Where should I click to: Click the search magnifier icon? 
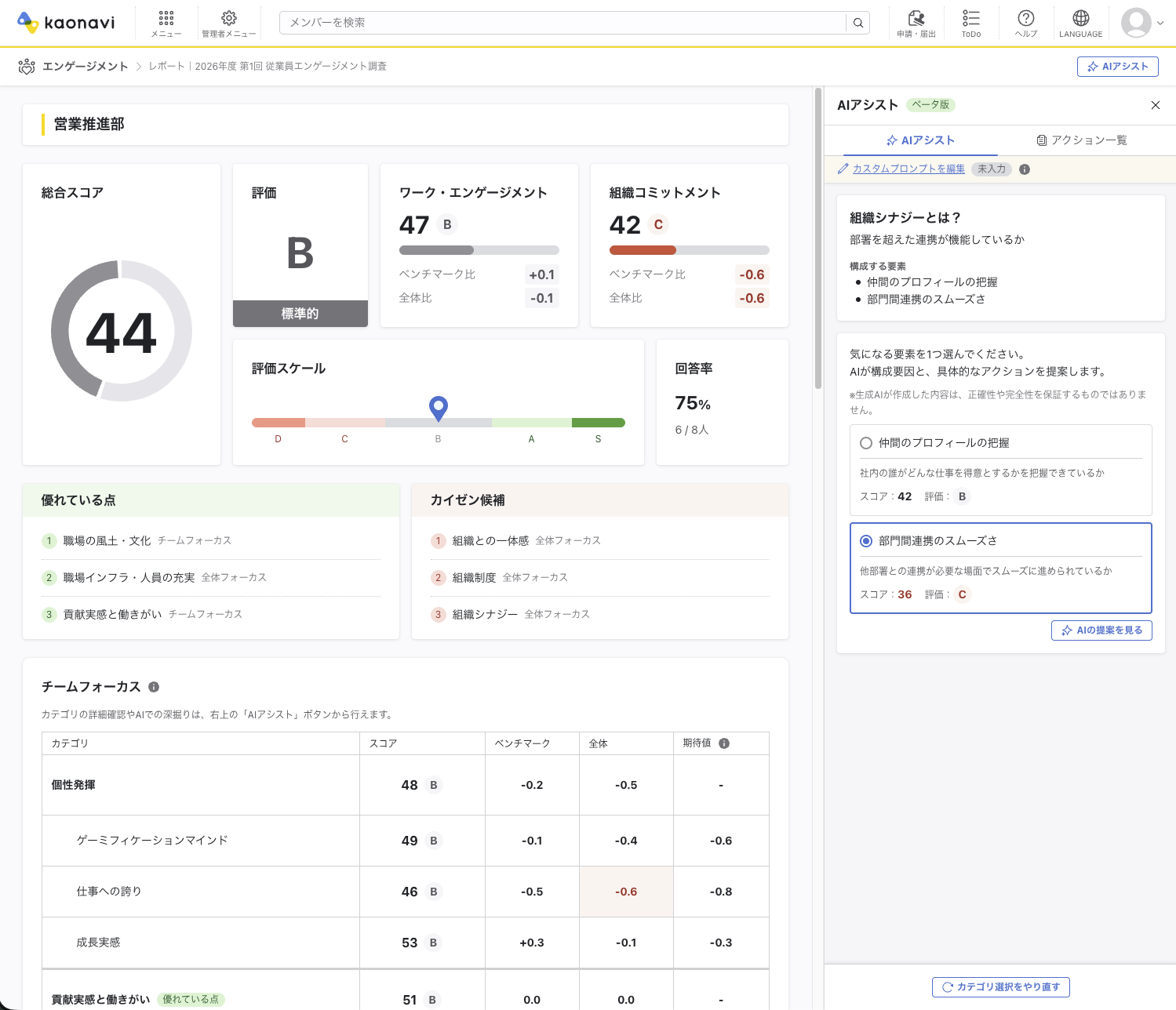[858, 23]
